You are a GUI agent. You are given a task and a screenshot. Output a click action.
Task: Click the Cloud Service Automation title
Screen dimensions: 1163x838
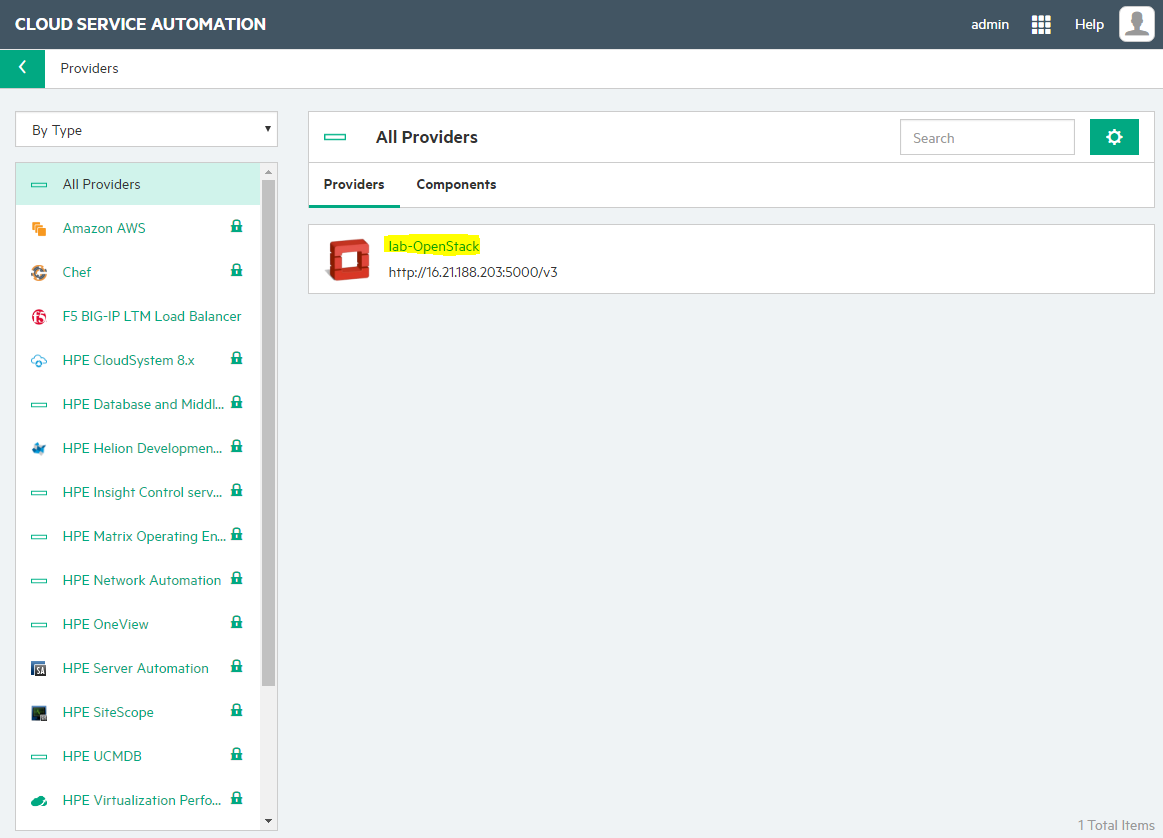click(140, 24)
